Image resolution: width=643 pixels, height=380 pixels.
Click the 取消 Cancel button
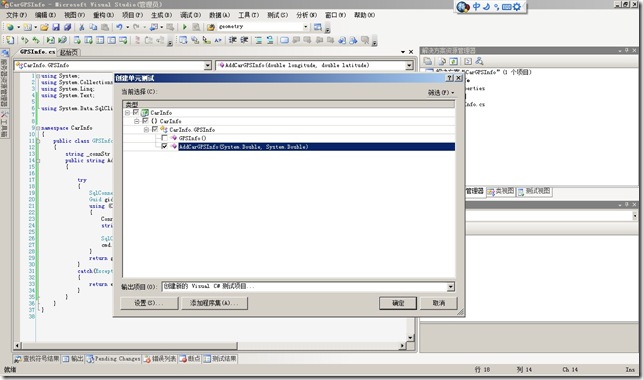coord(439,303)
